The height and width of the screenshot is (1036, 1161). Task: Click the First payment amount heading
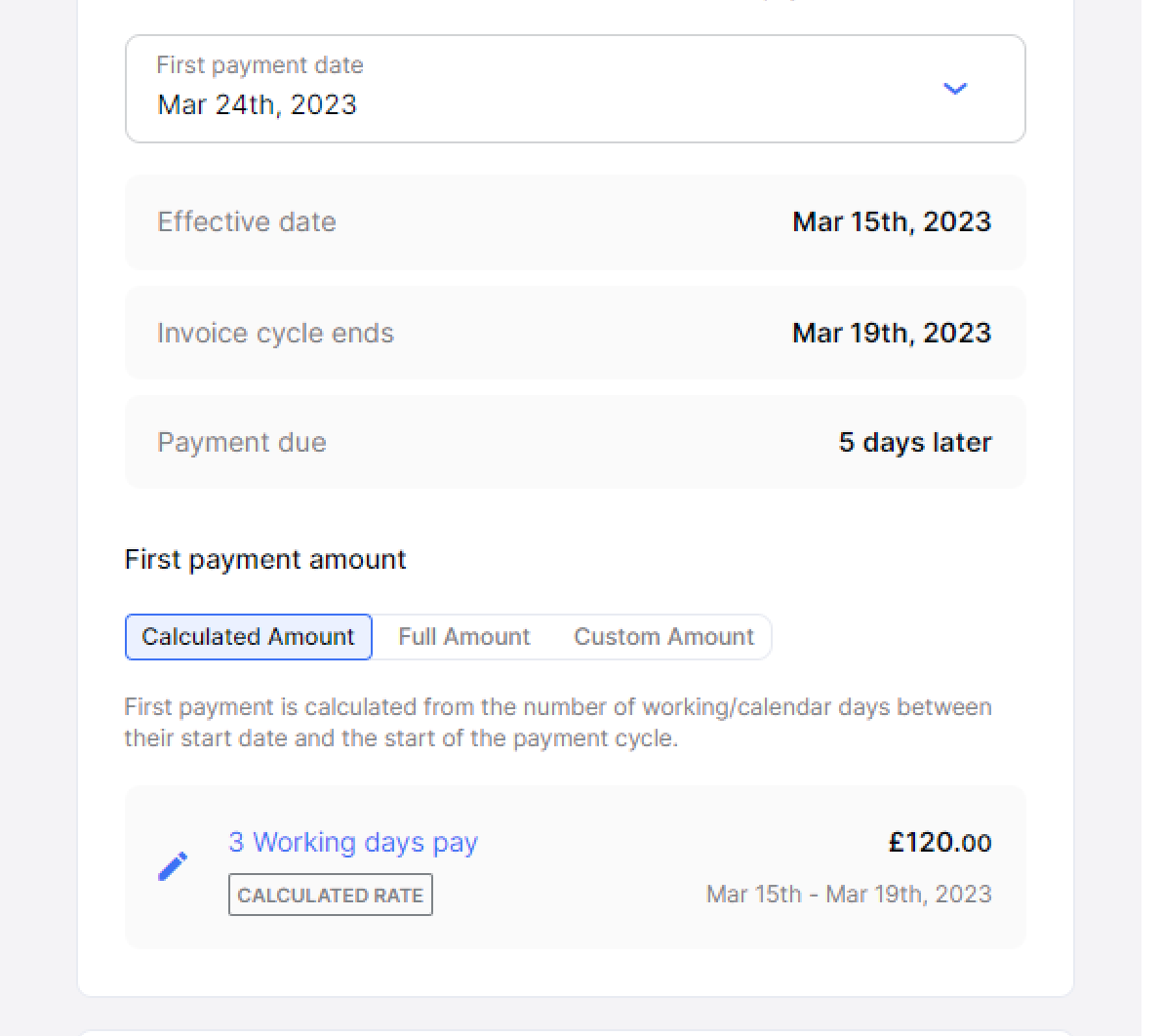coord(265,560)
